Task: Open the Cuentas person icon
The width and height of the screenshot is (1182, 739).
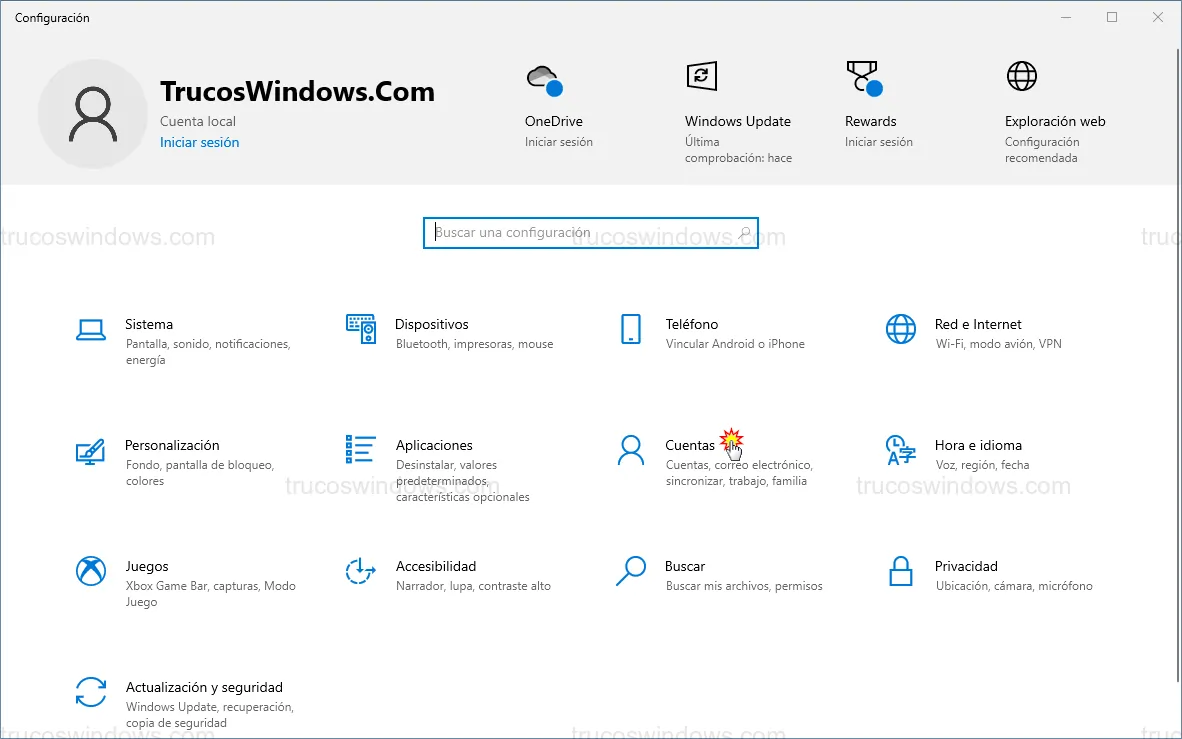Action: 631,450
